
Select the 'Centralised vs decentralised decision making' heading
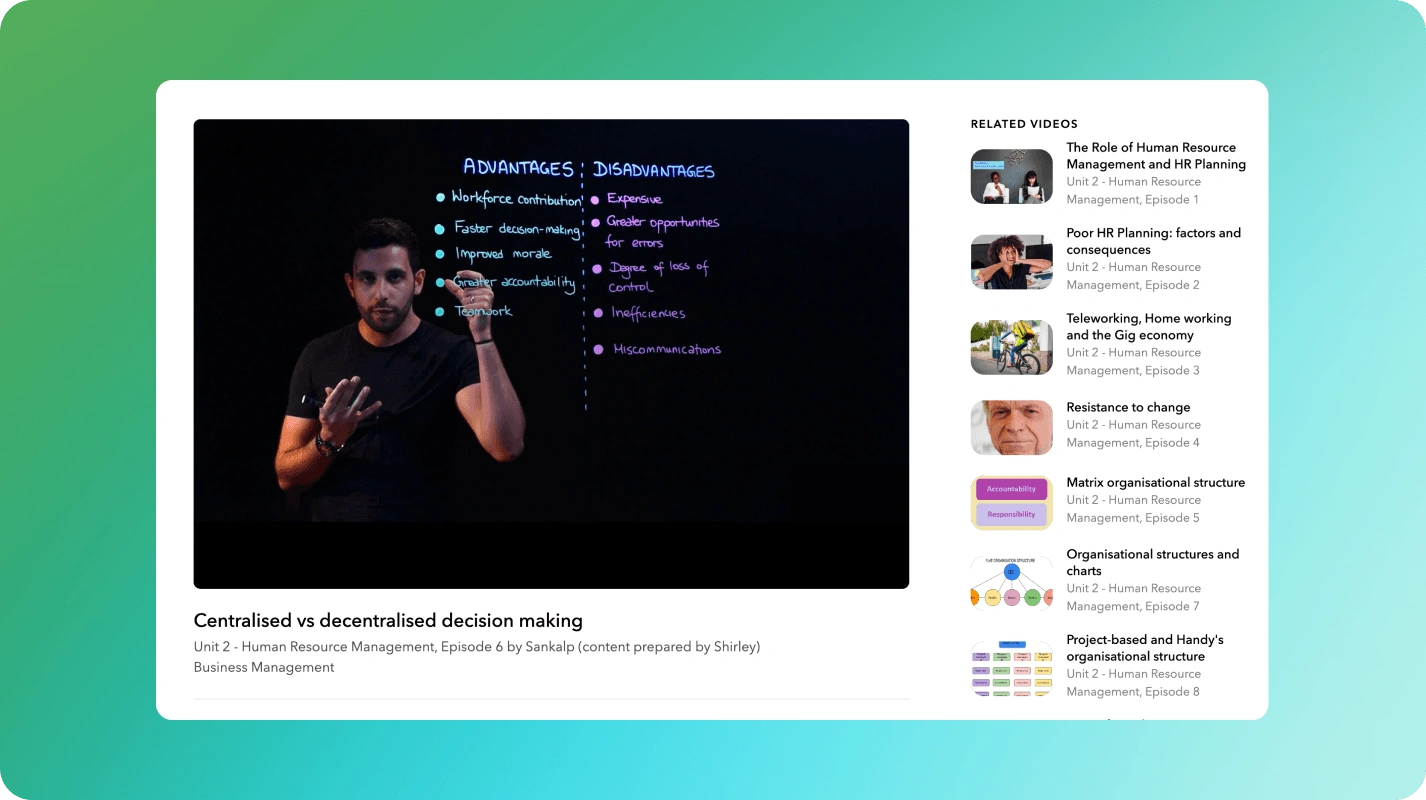pyautogui.click(x=388, y=620)
